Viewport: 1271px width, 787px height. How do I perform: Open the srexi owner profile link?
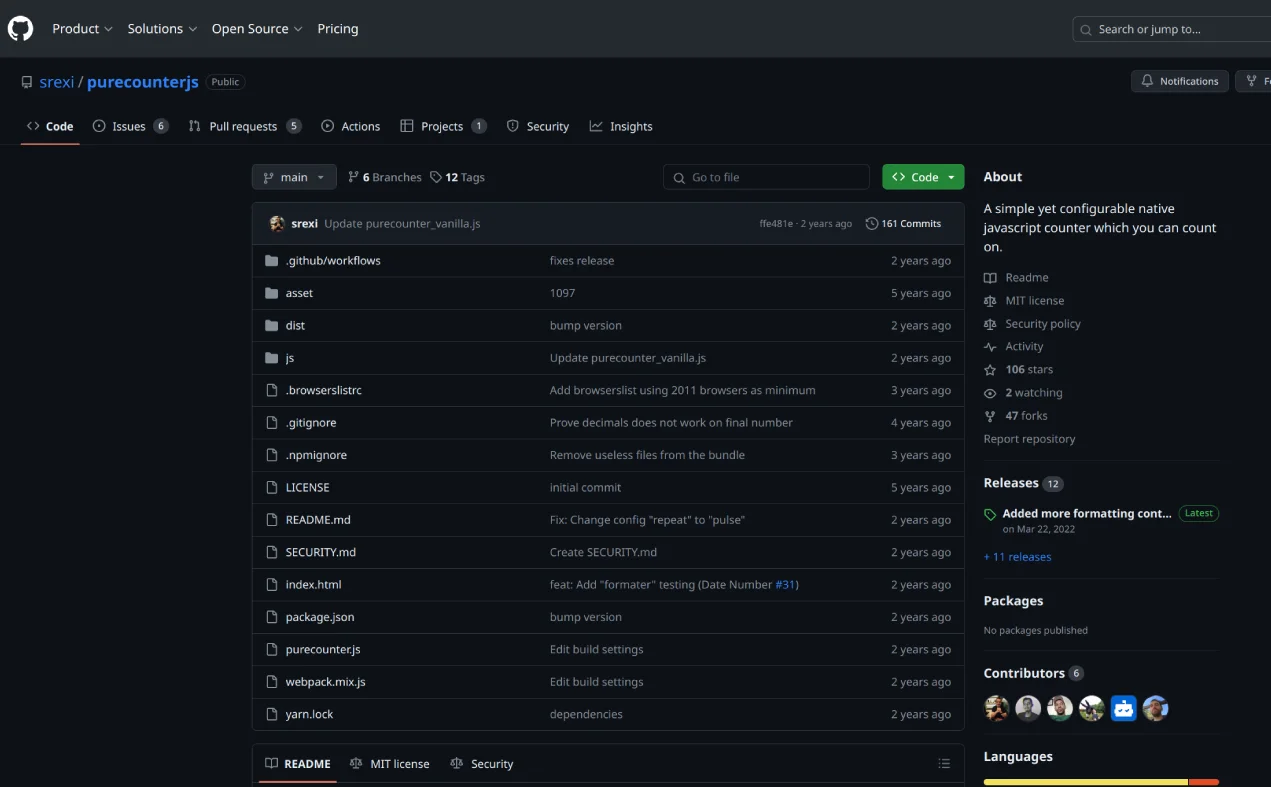click(57, 82)
